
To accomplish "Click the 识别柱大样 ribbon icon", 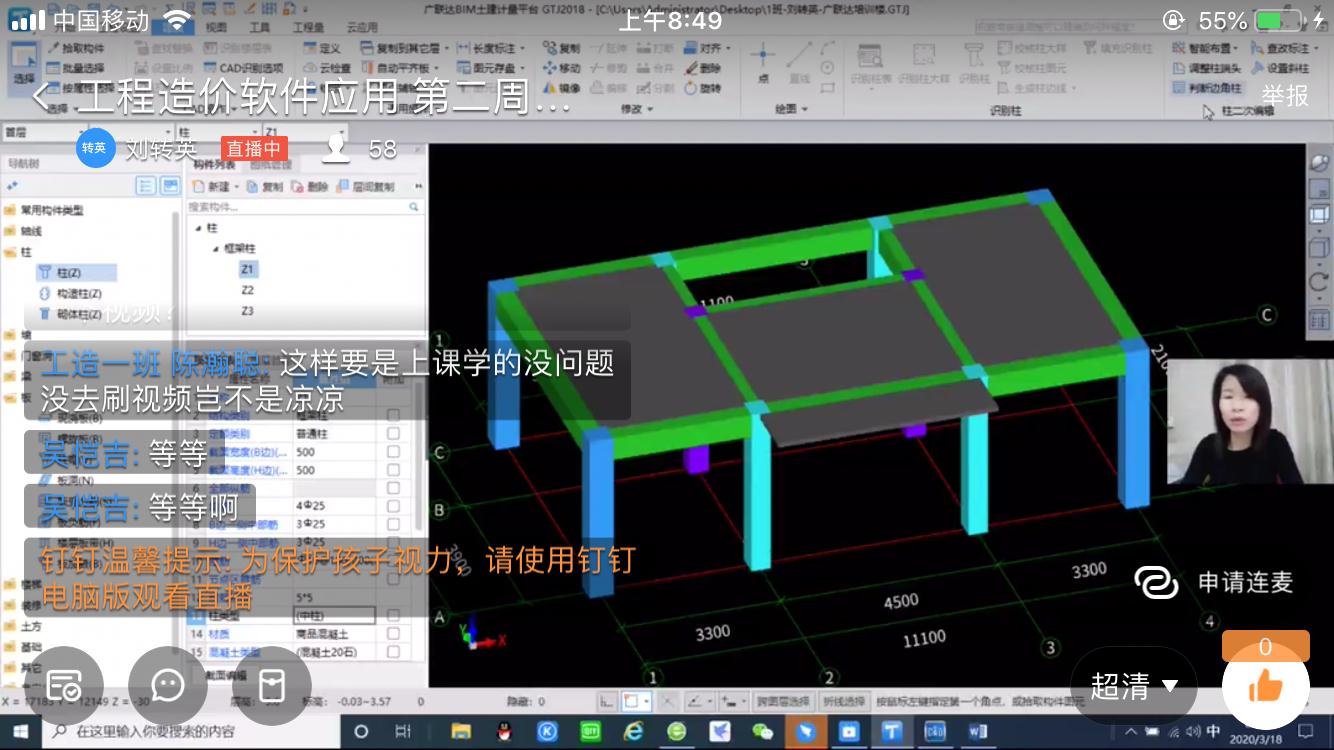I will 923,64.
